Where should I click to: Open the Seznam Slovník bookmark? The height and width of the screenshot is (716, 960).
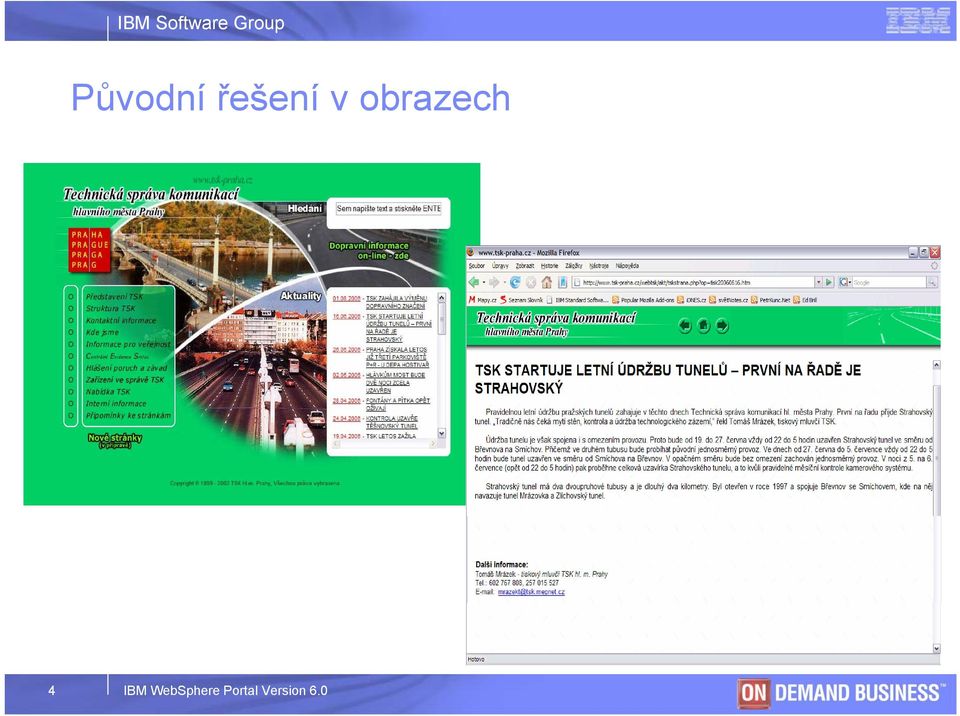pyautogui.click(x=521, y=300)
